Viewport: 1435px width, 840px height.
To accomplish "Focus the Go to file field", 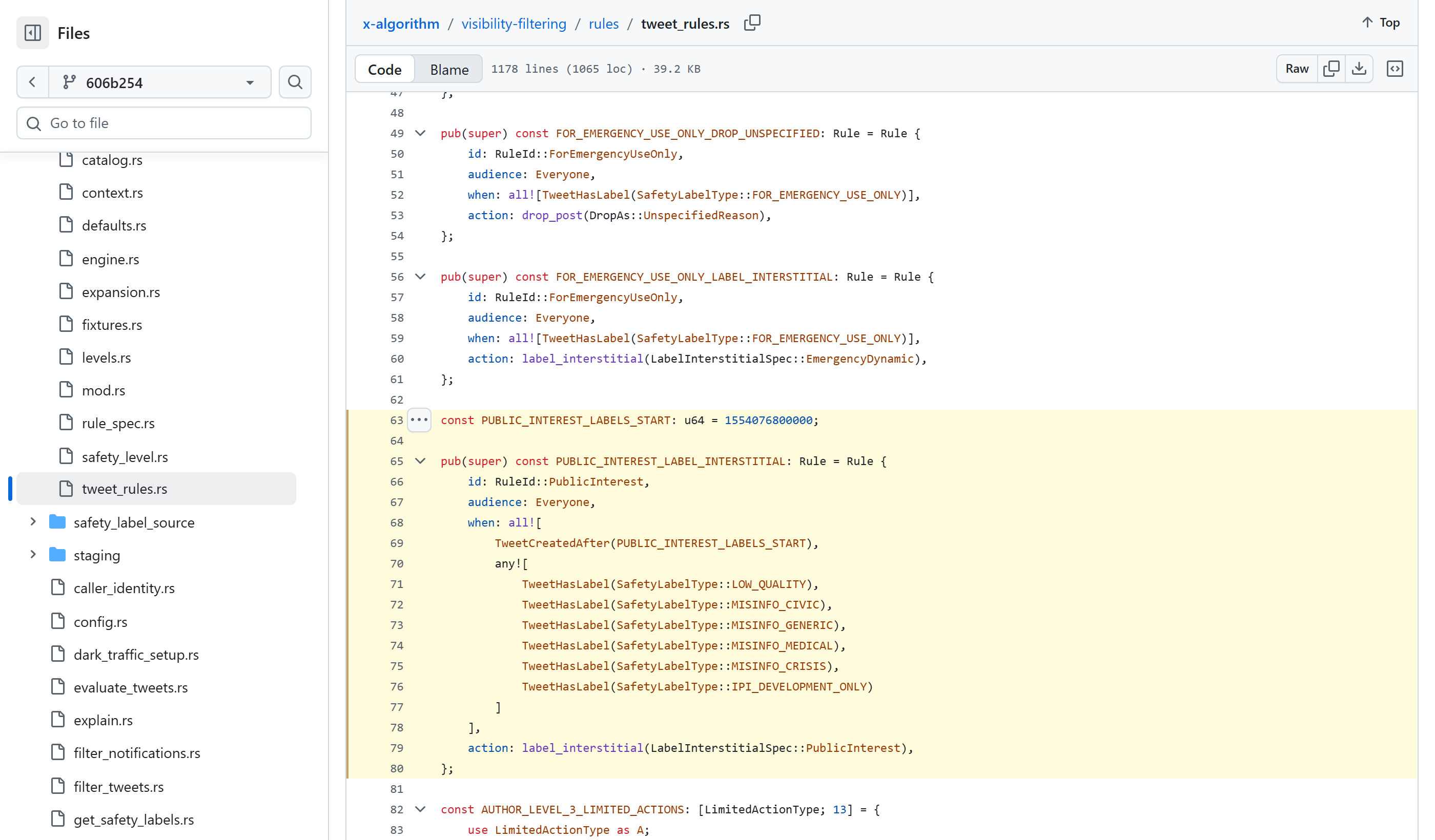I will pyautogui.click(x=164, y=123).
